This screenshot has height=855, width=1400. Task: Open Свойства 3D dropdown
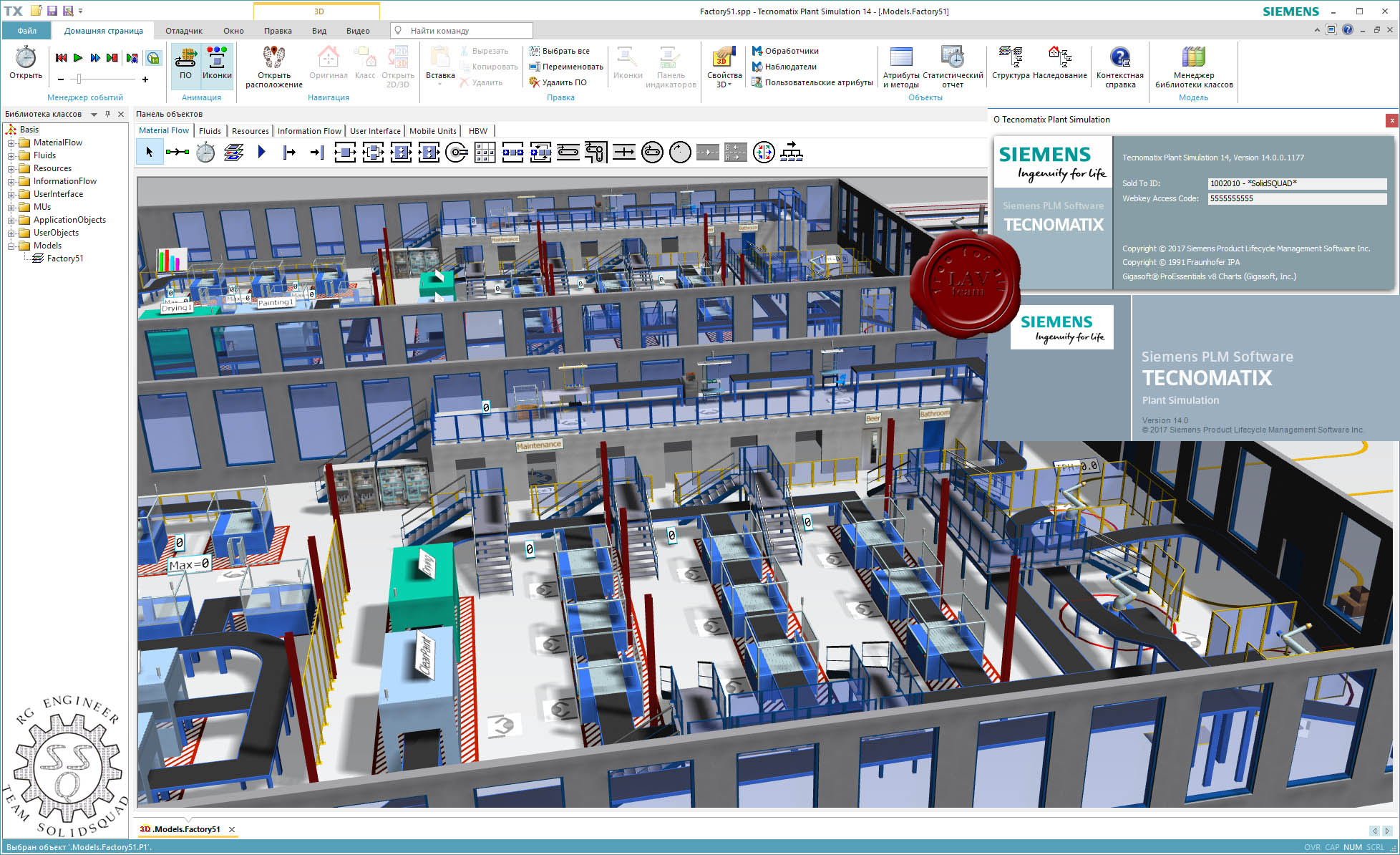click(724, 67)
